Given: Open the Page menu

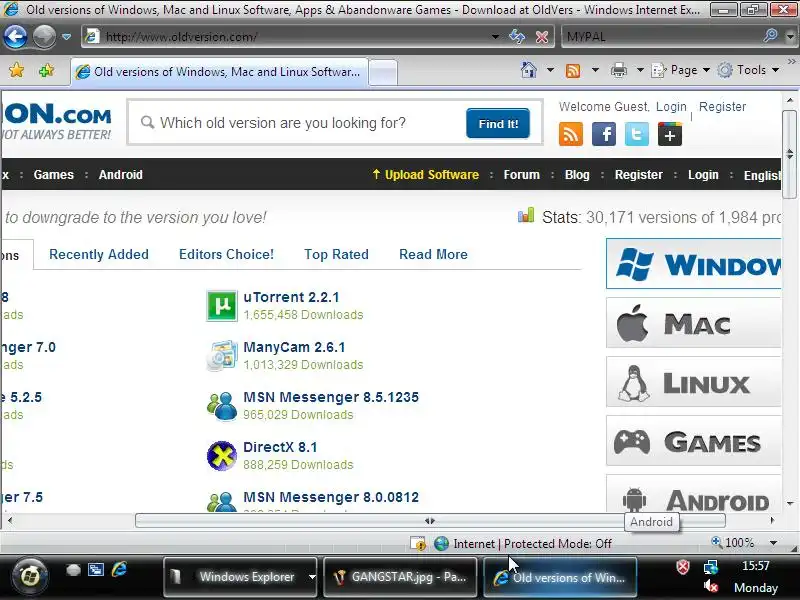Looking at the screenshot, I should point(681,70).
